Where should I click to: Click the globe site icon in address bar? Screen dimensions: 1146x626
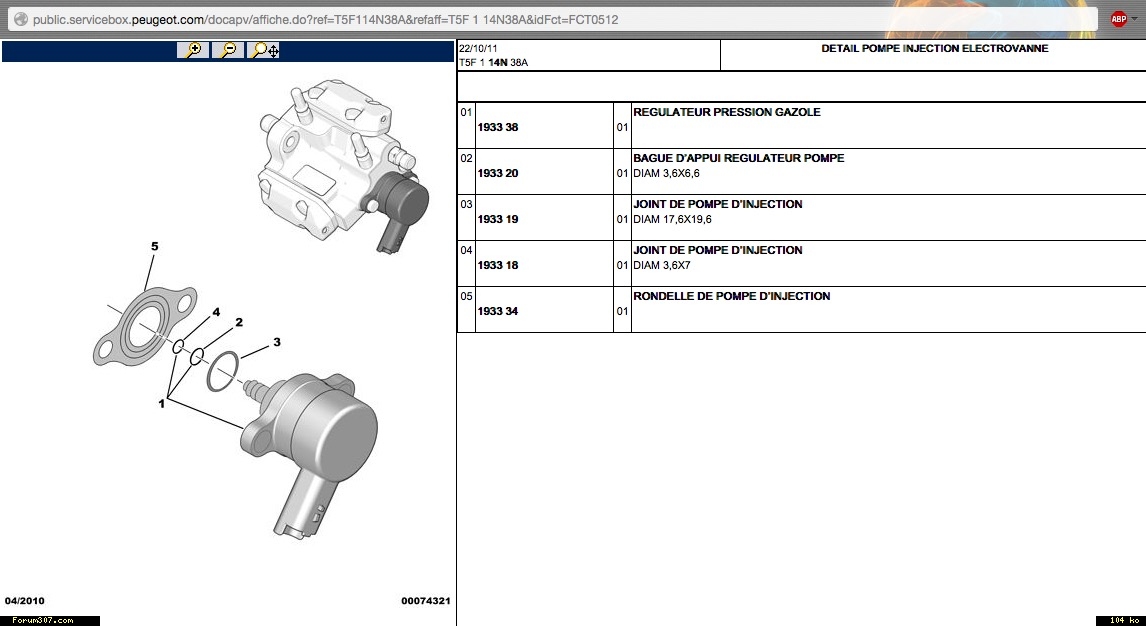click(20, 20)
